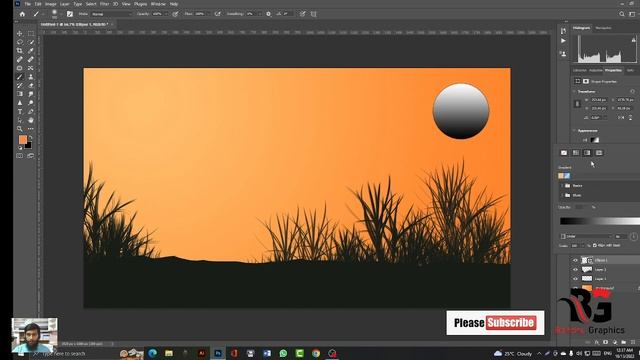Set the foreground orange color swatch
The image size is (640, 360).
(22, 140)
